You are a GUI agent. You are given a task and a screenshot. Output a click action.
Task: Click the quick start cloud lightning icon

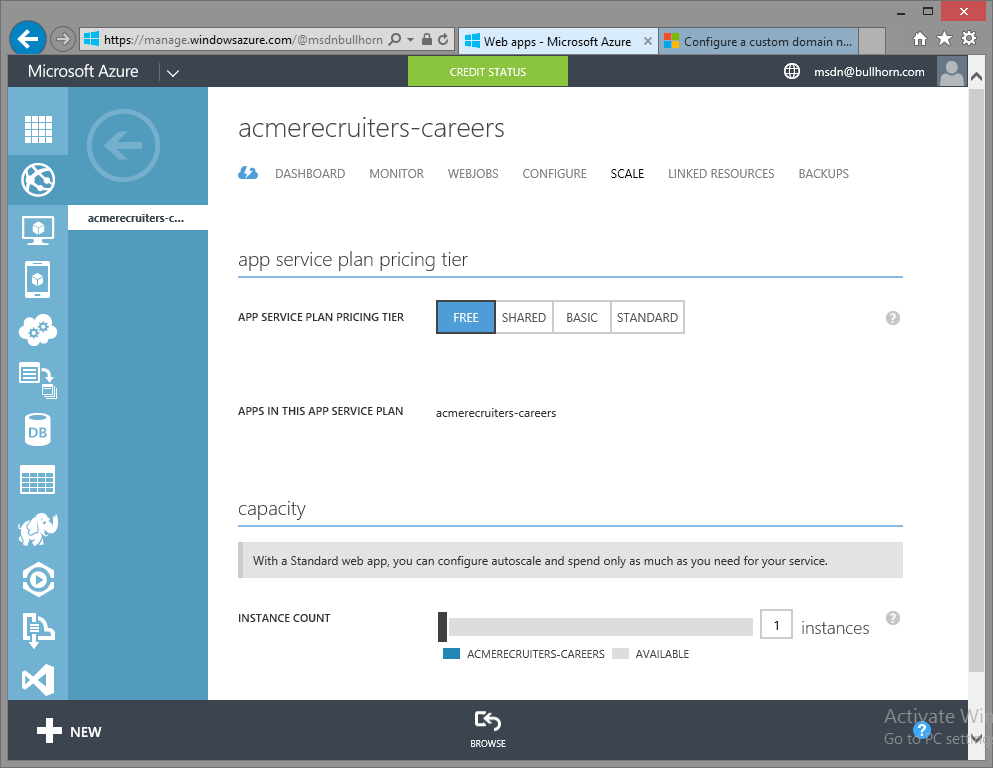[x=248, y=173]
